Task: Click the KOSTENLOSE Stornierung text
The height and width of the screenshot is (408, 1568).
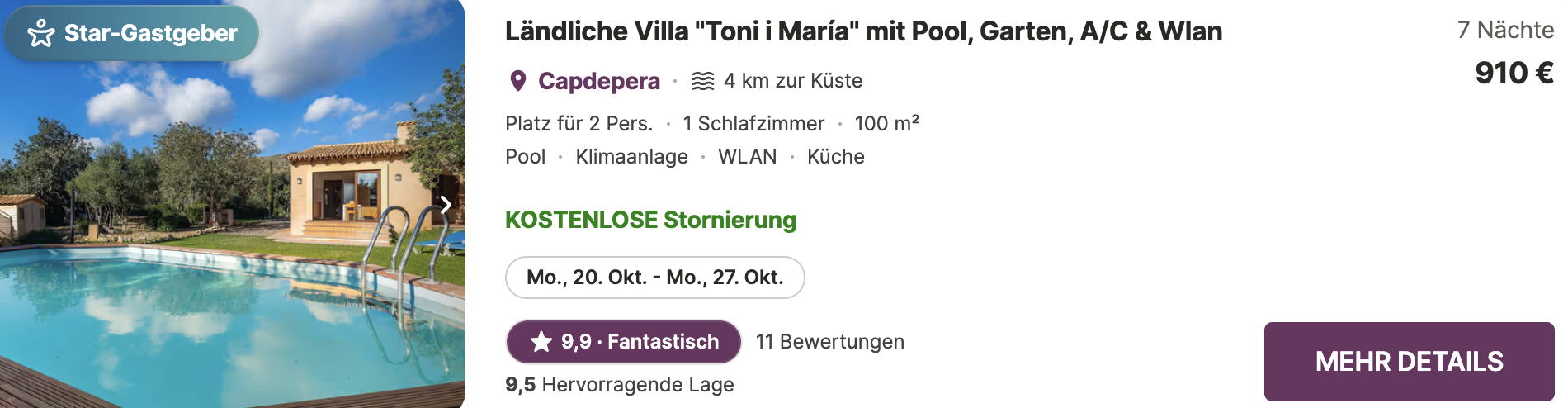Action: point(651,220)
